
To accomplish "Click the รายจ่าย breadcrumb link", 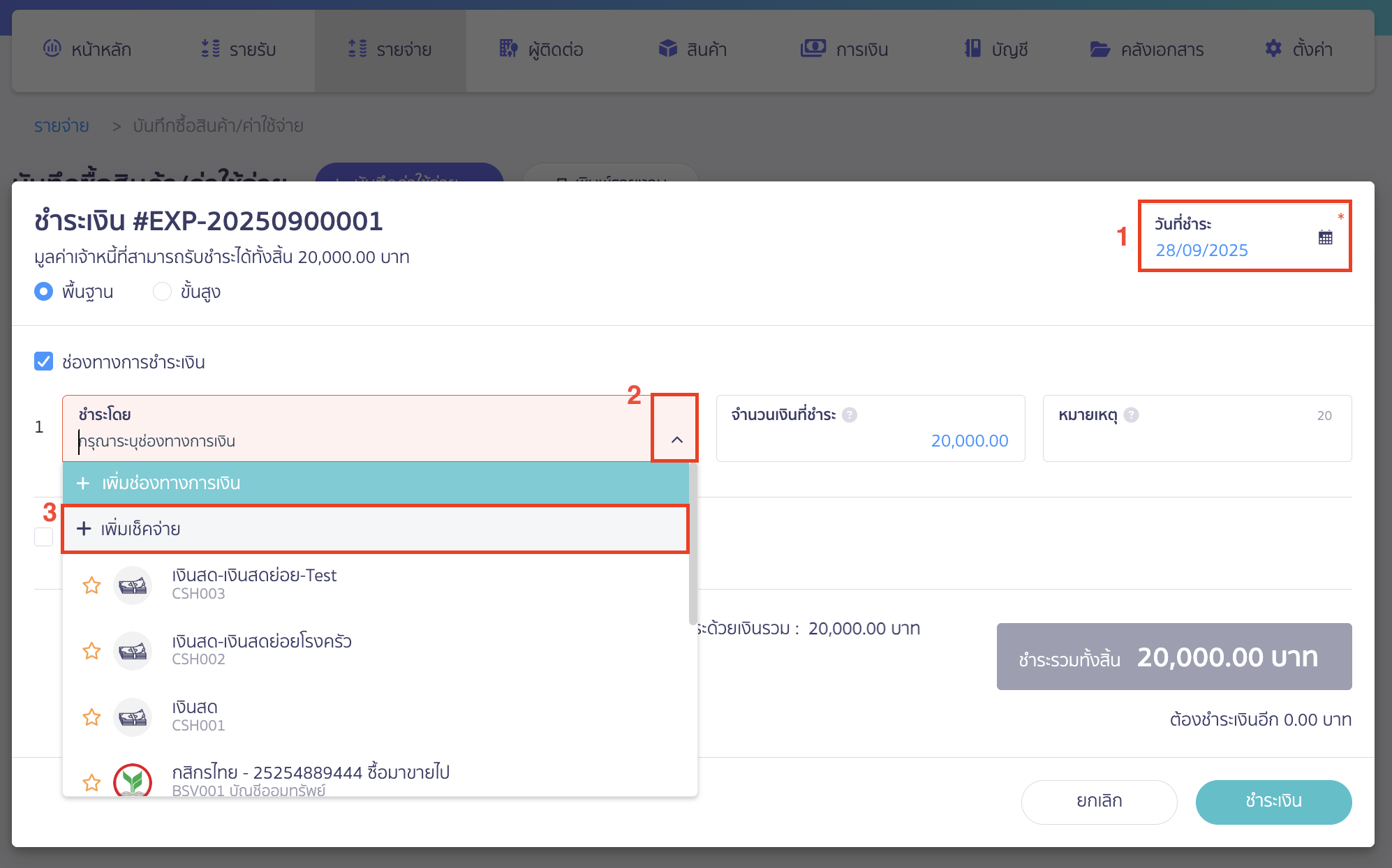I will tap(61, 126).
